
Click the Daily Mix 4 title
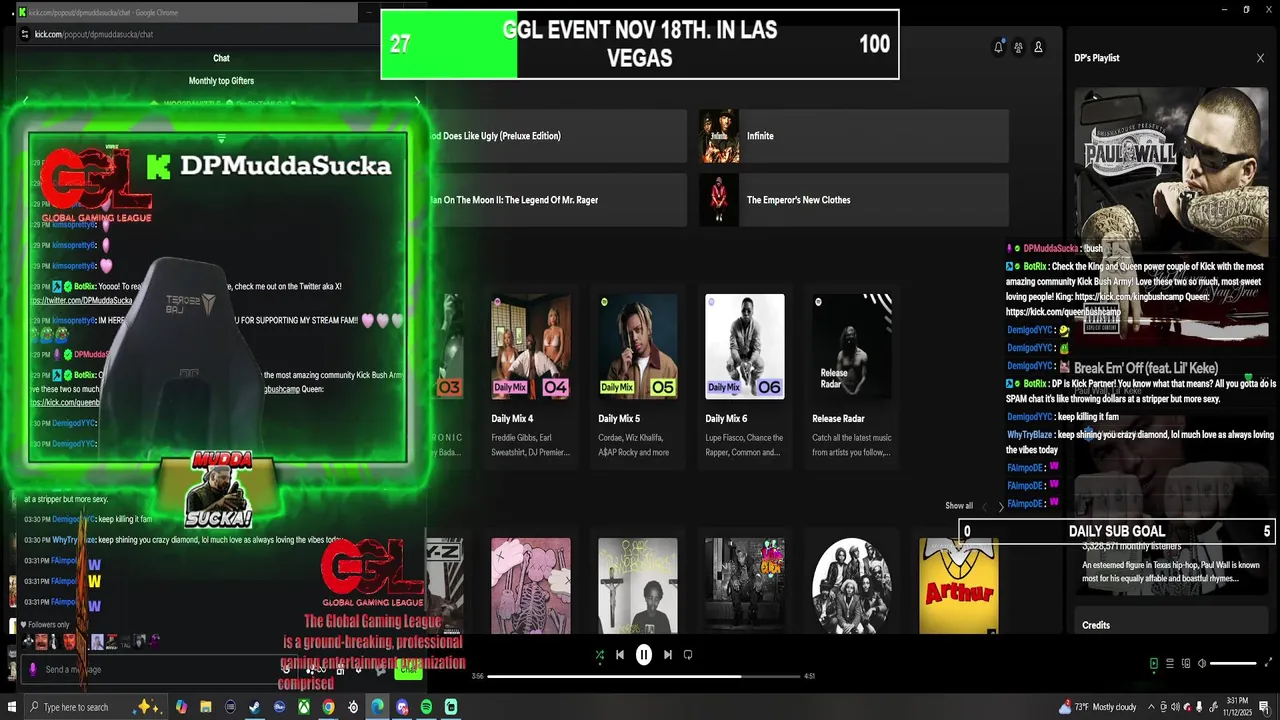pyautogui.click(x=512, y=419)
